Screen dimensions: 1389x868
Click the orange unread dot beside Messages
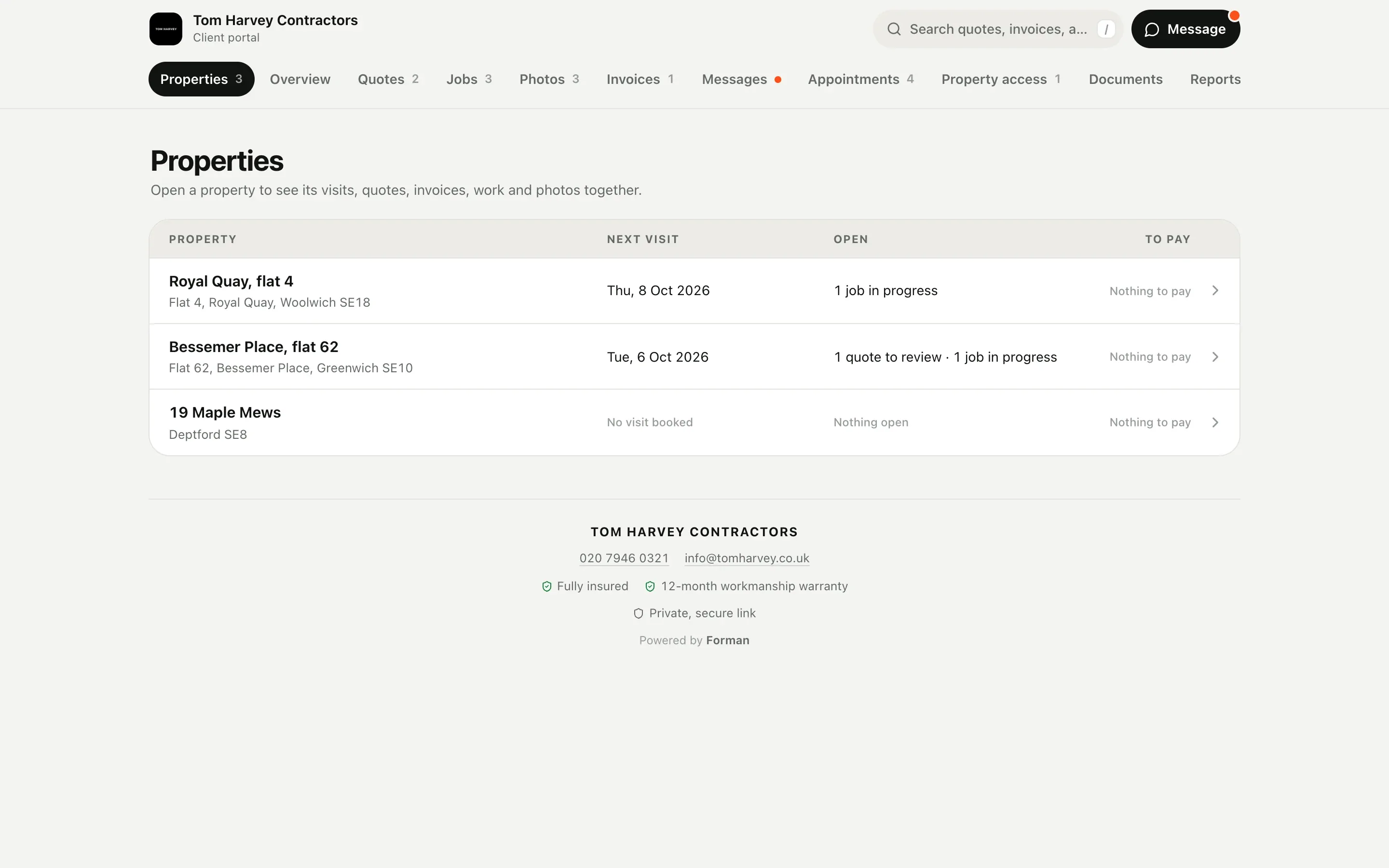pyautogui.click(x=778, y=80)
